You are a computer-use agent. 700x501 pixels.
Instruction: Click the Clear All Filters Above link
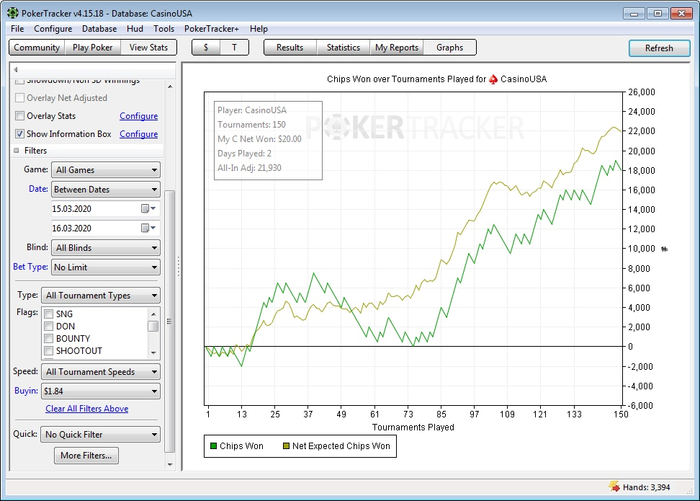tap(87, 409)
